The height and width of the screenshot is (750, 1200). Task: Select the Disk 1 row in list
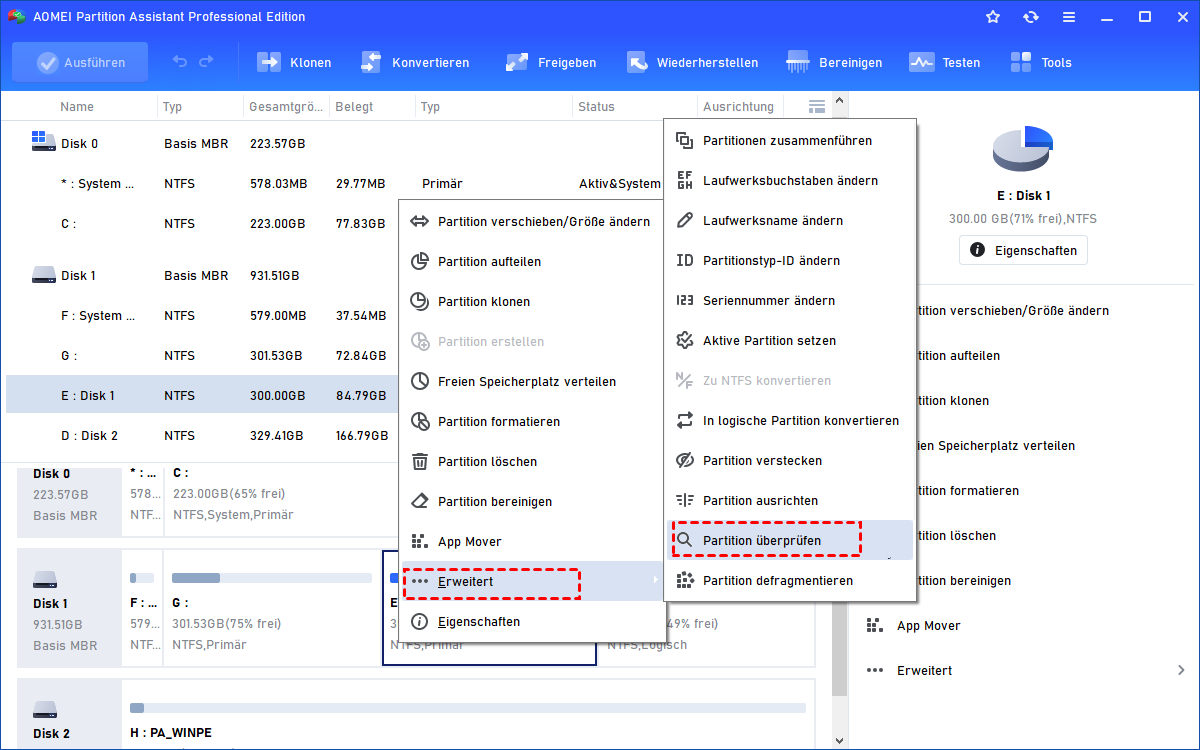pyautogui.click(x=202, y=276)
